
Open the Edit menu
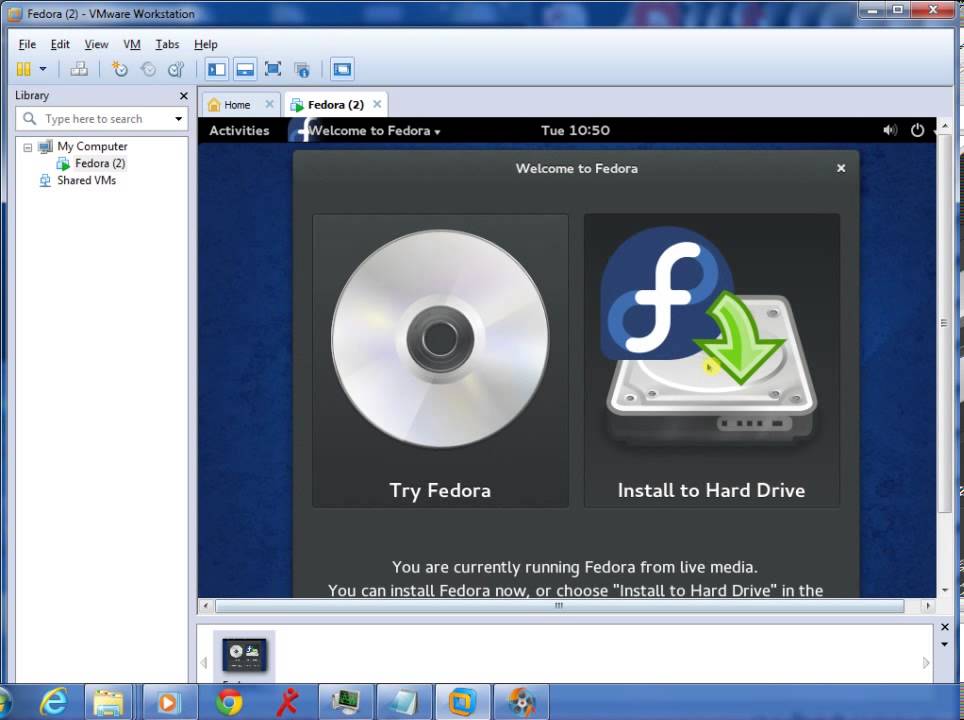(60, 44)
